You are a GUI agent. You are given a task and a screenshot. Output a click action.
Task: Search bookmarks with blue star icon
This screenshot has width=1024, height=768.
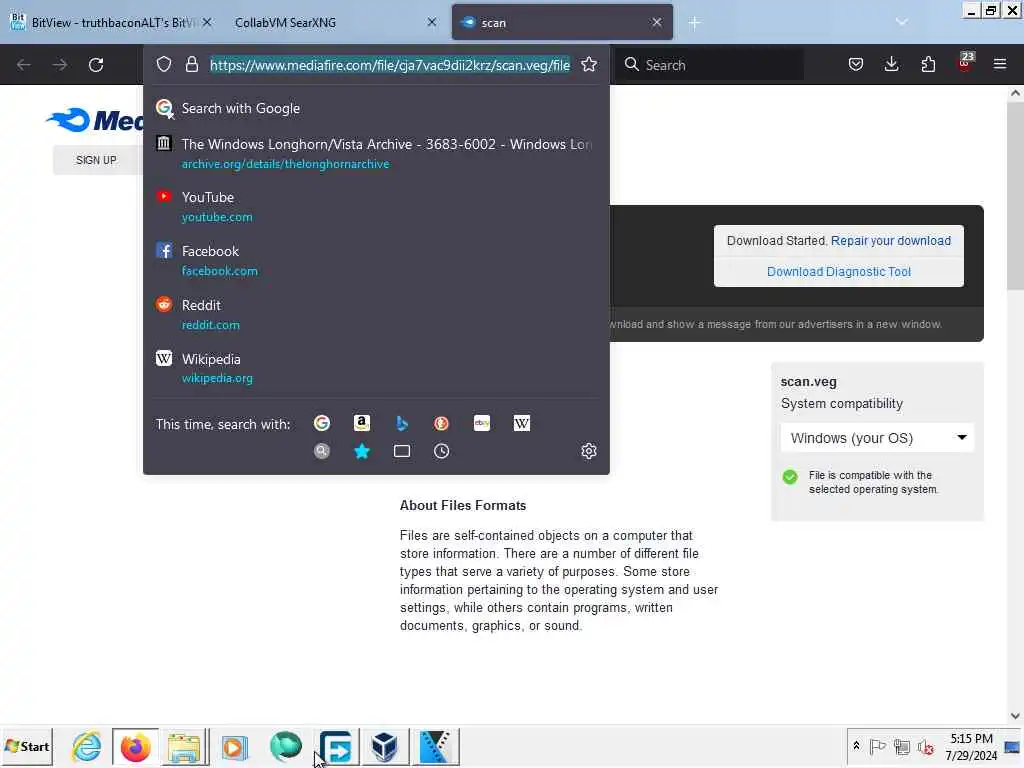pos(362,451)
